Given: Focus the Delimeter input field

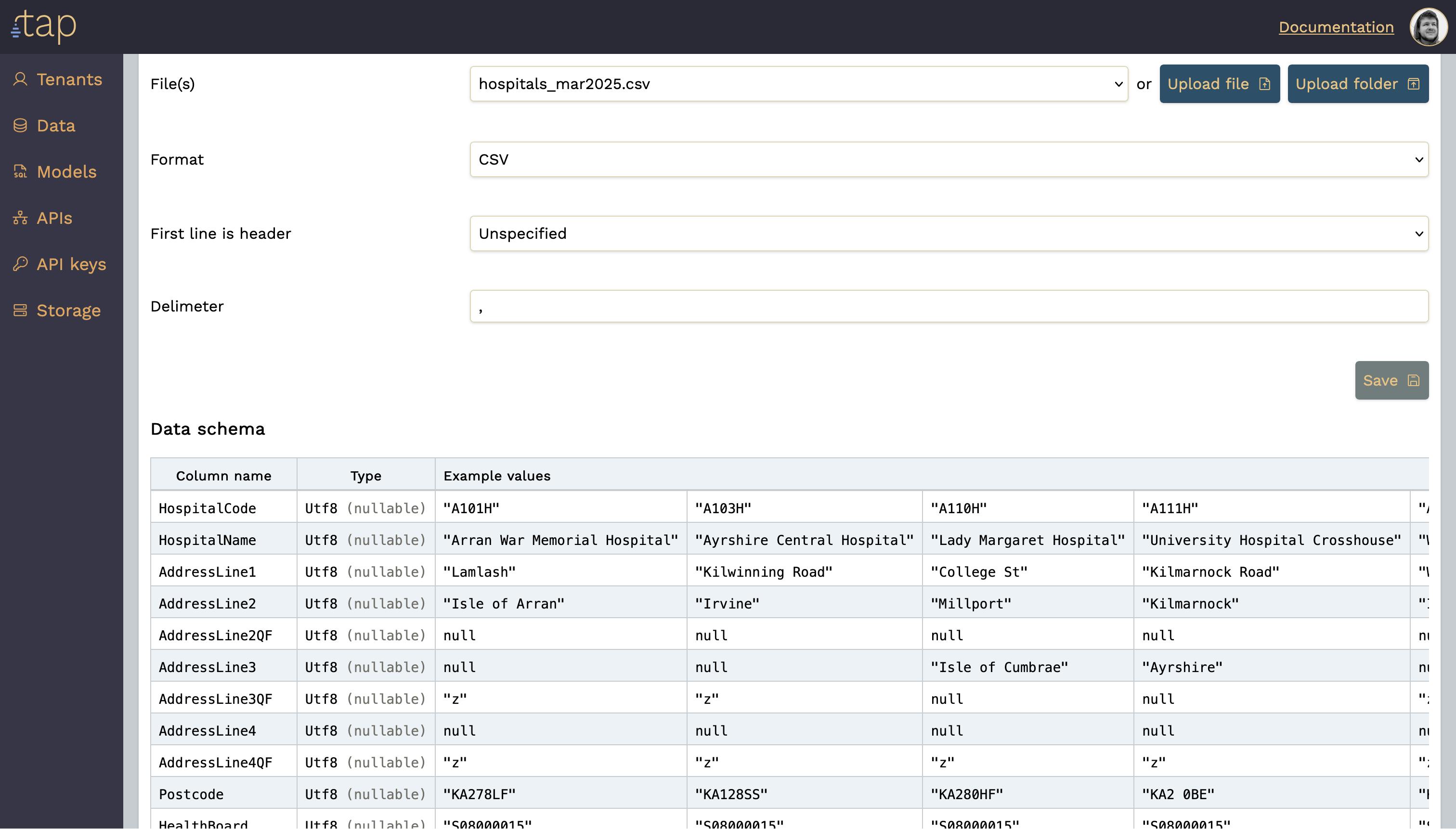Looking at the screenshot, I should point(949,306).
